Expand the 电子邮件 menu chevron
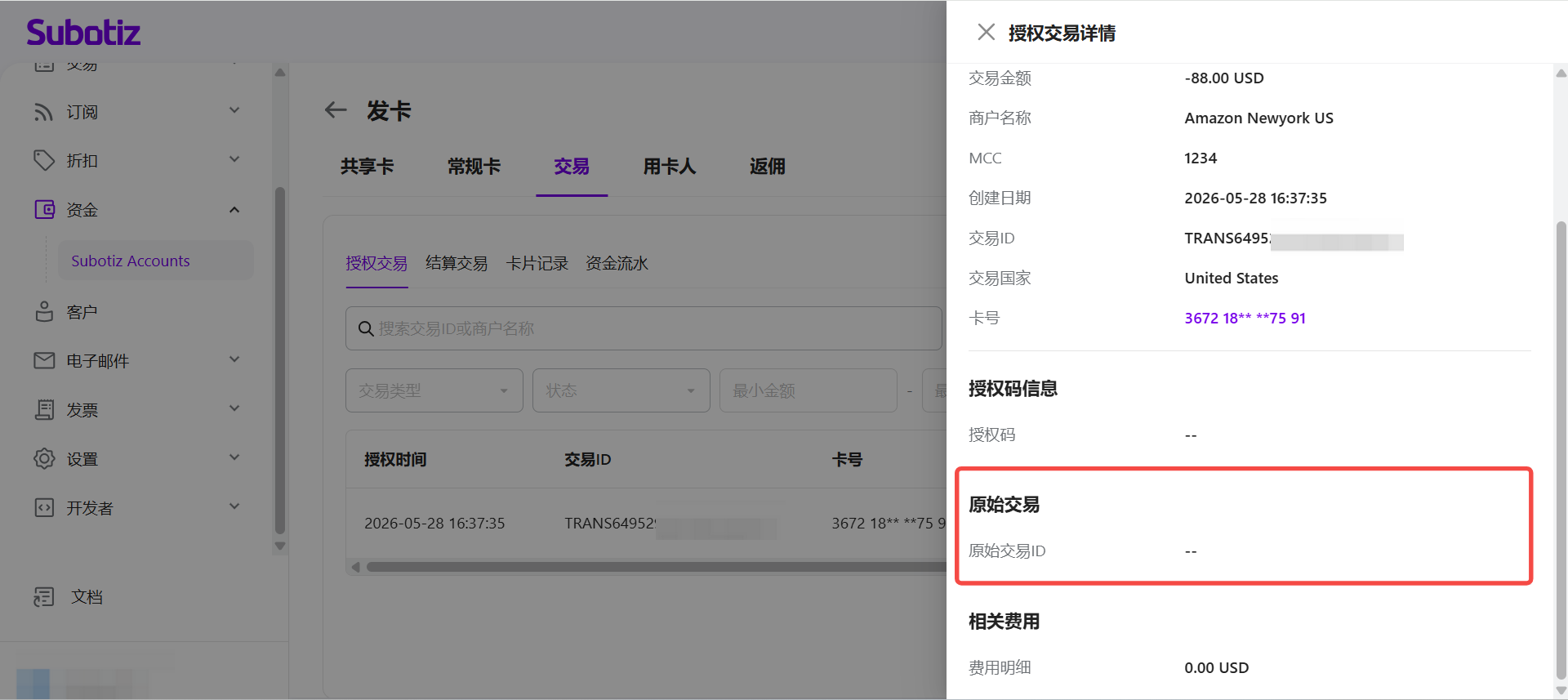This screenshot has height=700, width=1568. [234, 359]
